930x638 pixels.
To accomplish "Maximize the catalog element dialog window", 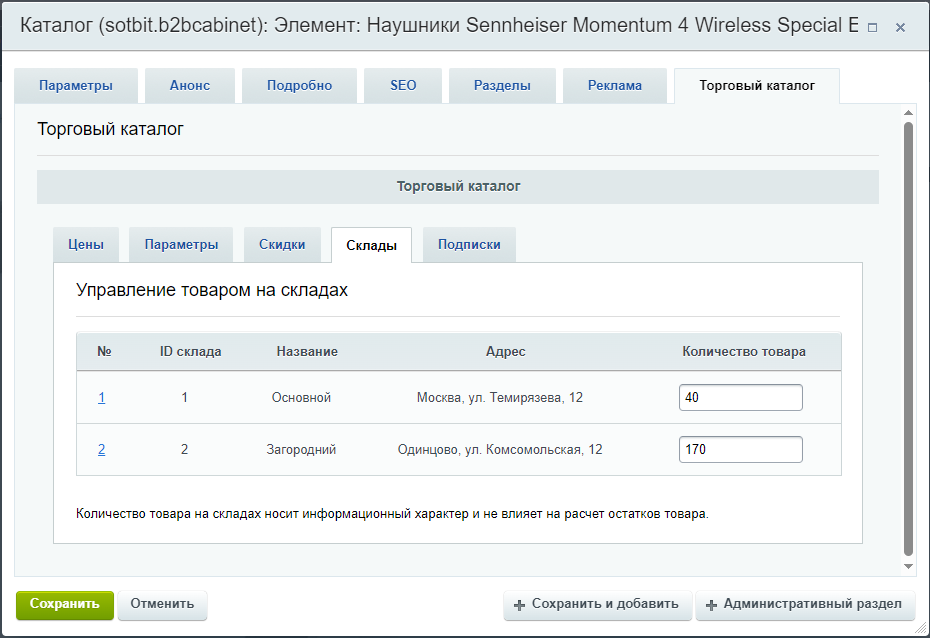I will tap(872, 27).
